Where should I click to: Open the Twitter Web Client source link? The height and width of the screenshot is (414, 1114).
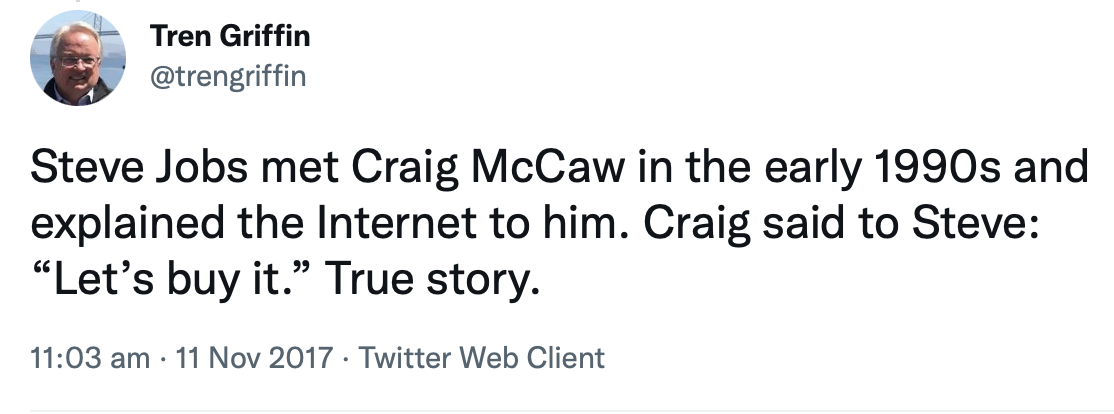(x=481, y=357)
